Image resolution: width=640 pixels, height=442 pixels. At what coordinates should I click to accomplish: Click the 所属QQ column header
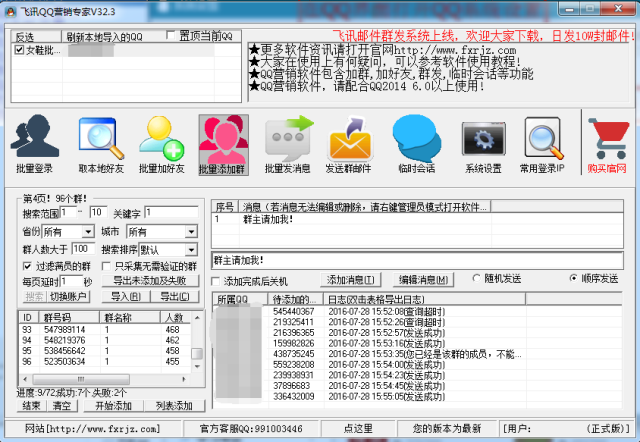(241, 299)
